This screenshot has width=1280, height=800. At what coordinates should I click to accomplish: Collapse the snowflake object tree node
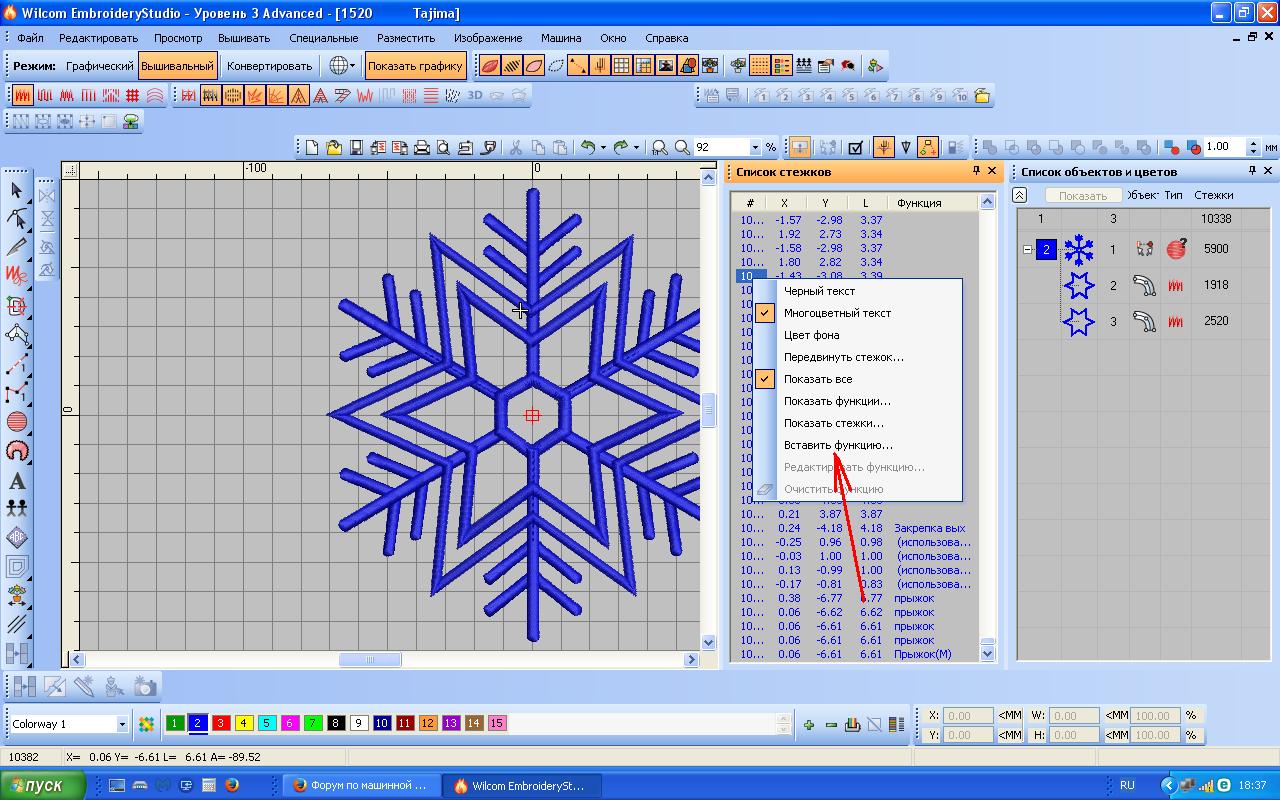1027,249
